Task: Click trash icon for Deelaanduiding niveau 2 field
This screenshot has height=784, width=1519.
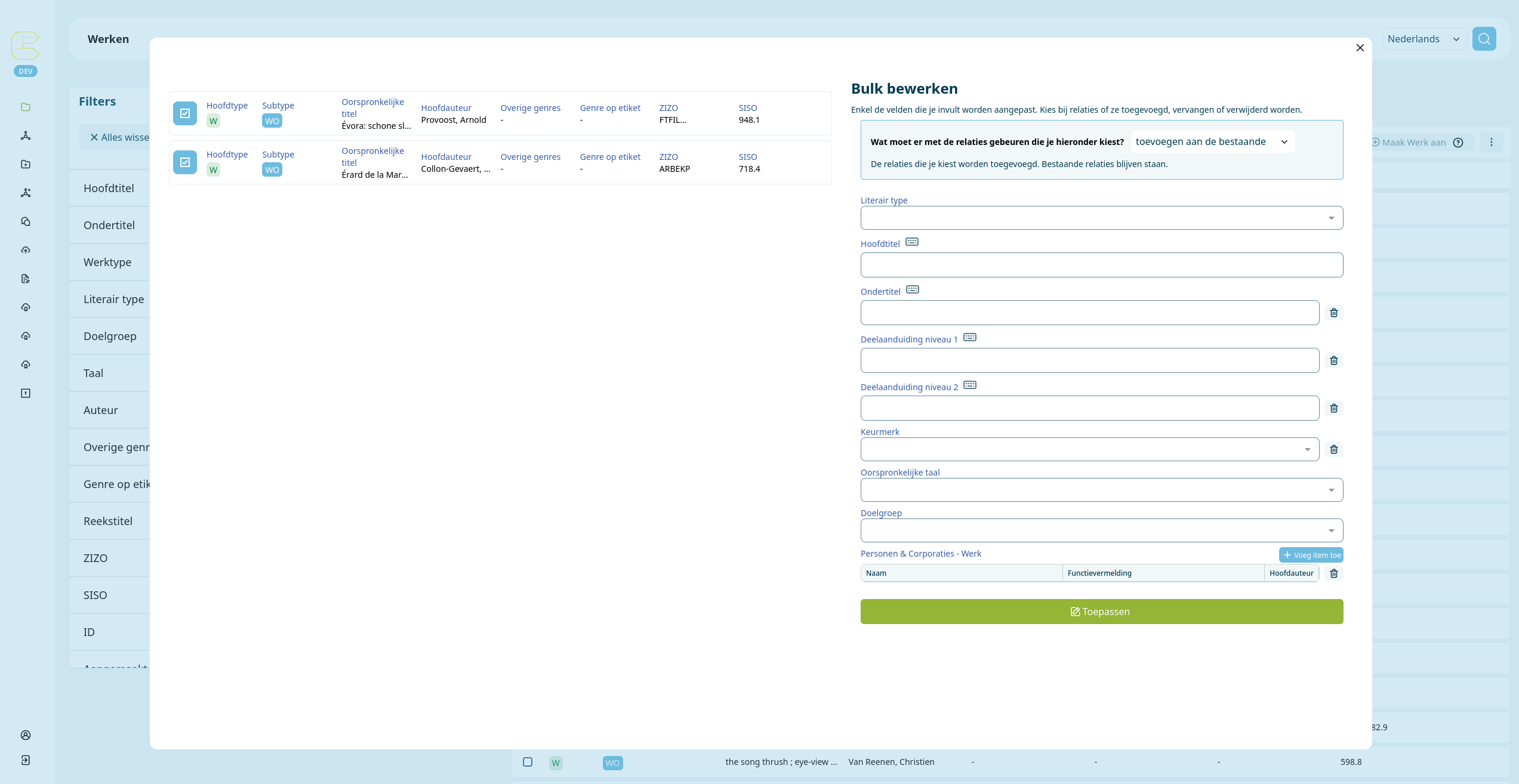Action: click(x=1334, y=408)
